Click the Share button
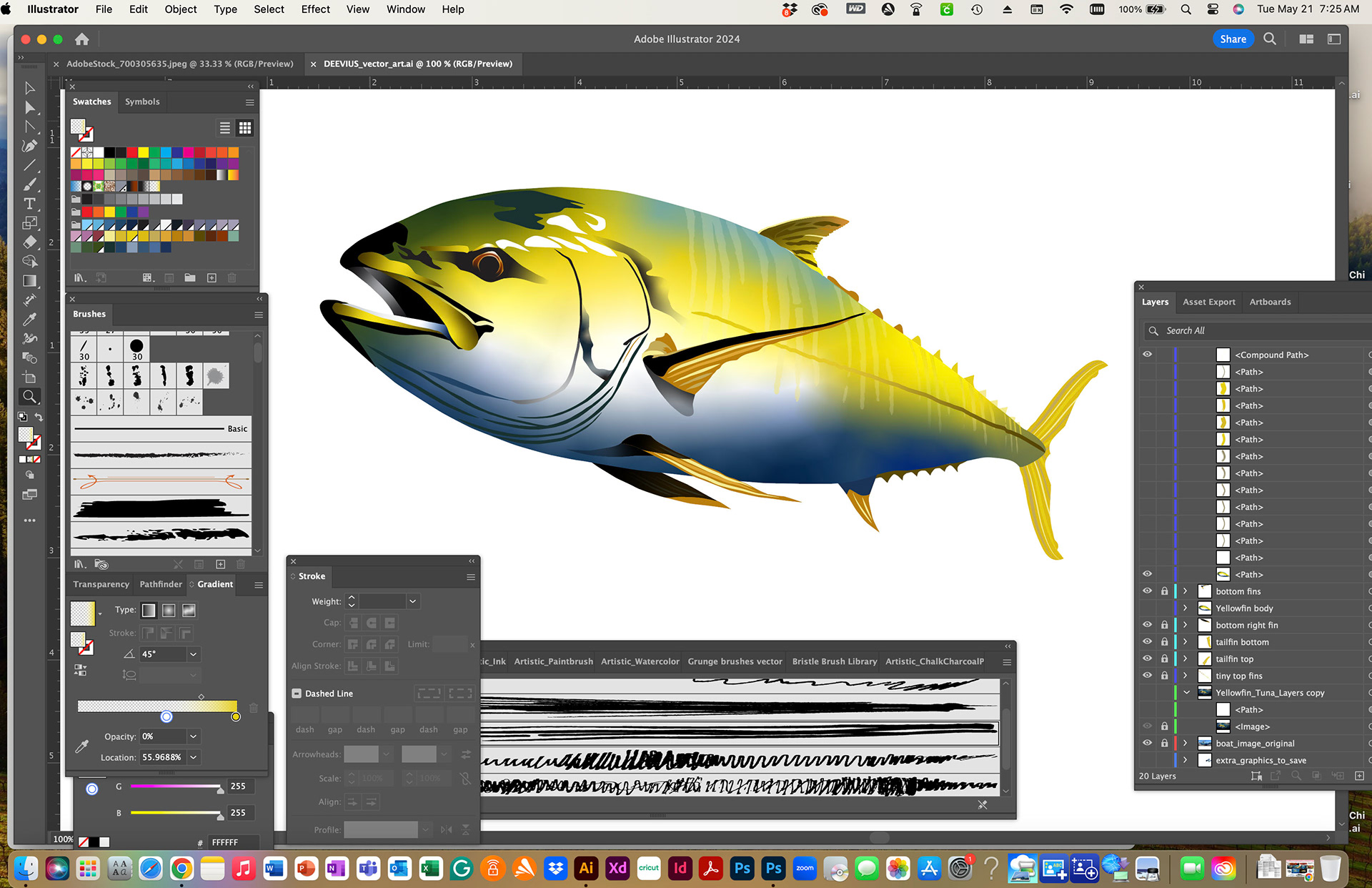1372x888 pixels. tap(1233, 39)
